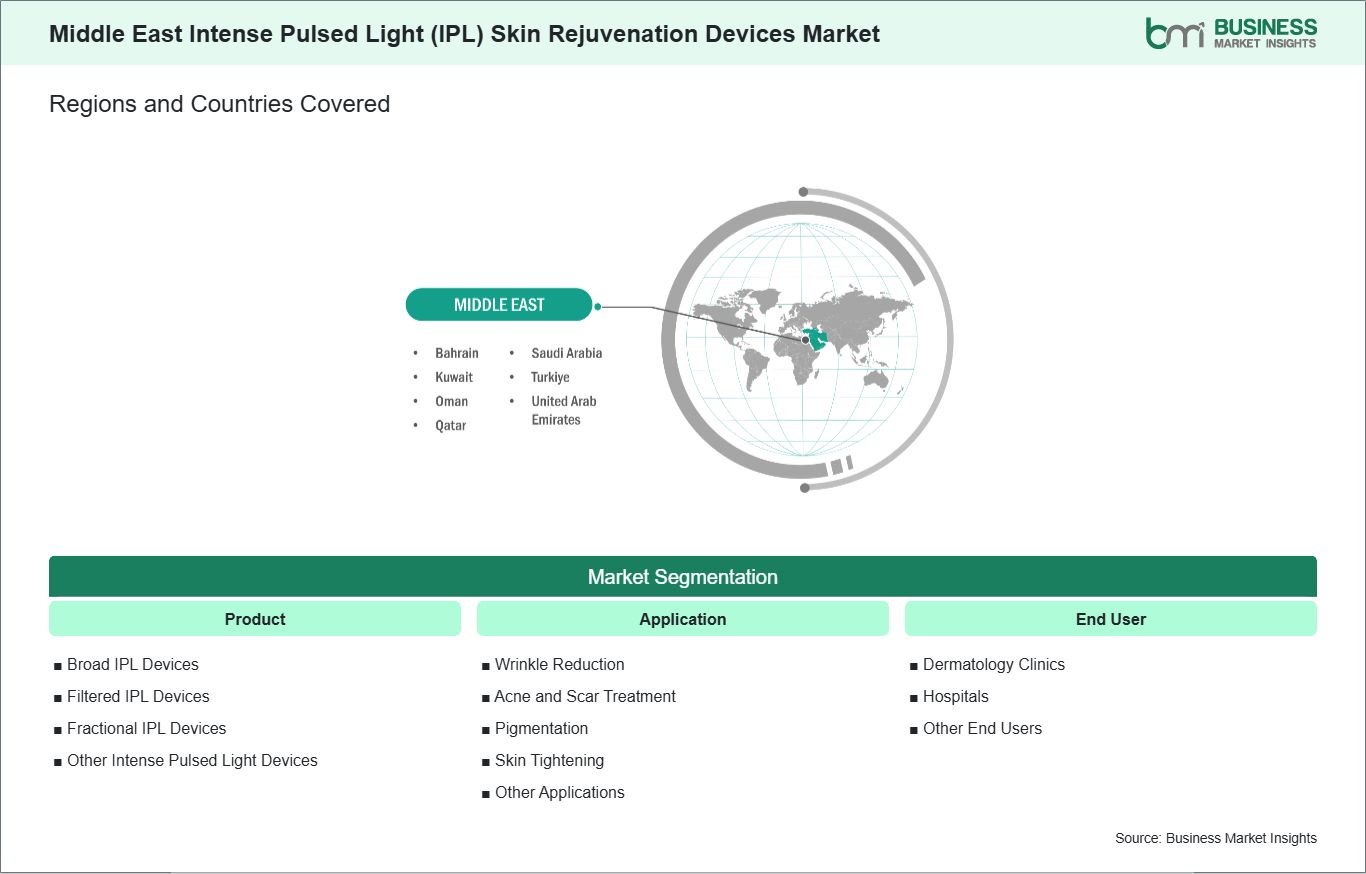Click 'Source: Business Market Insights' text

click(1216, 838)
